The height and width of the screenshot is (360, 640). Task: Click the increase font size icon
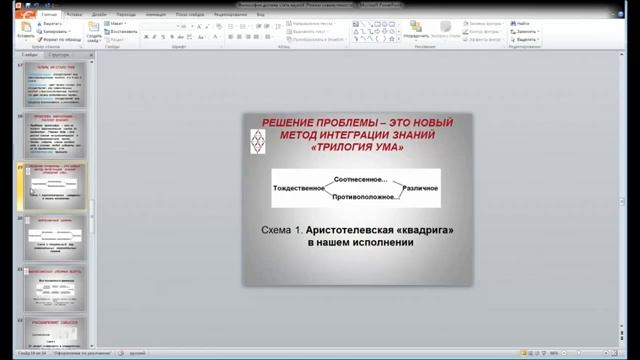coord(199,27)
